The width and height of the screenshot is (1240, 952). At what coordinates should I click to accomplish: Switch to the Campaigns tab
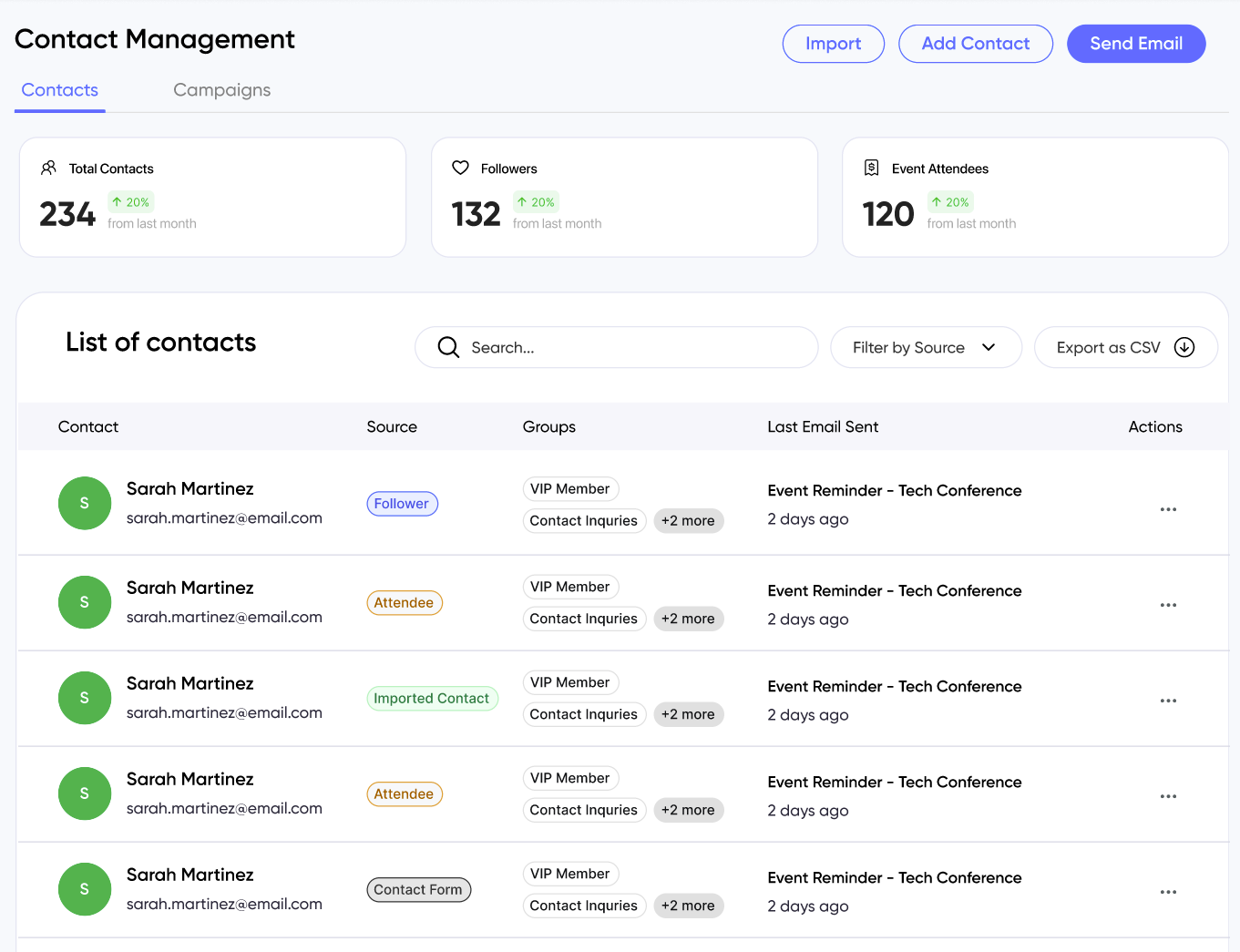tap(221, 89)
